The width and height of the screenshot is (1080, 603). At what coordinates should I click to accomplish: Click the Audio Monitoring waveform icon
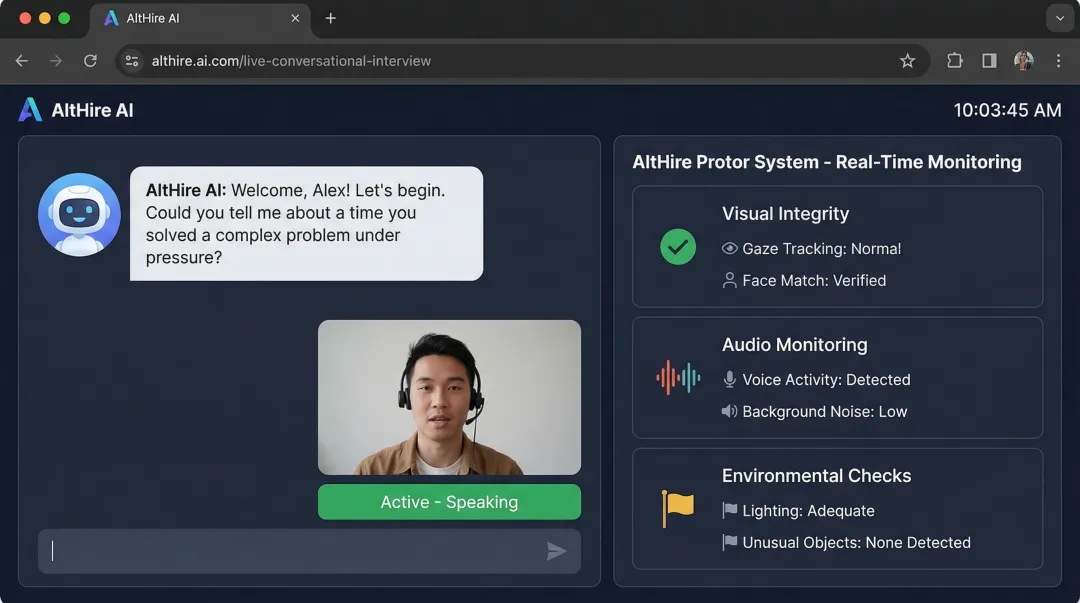pyautogui.click(x=678, y=378)
